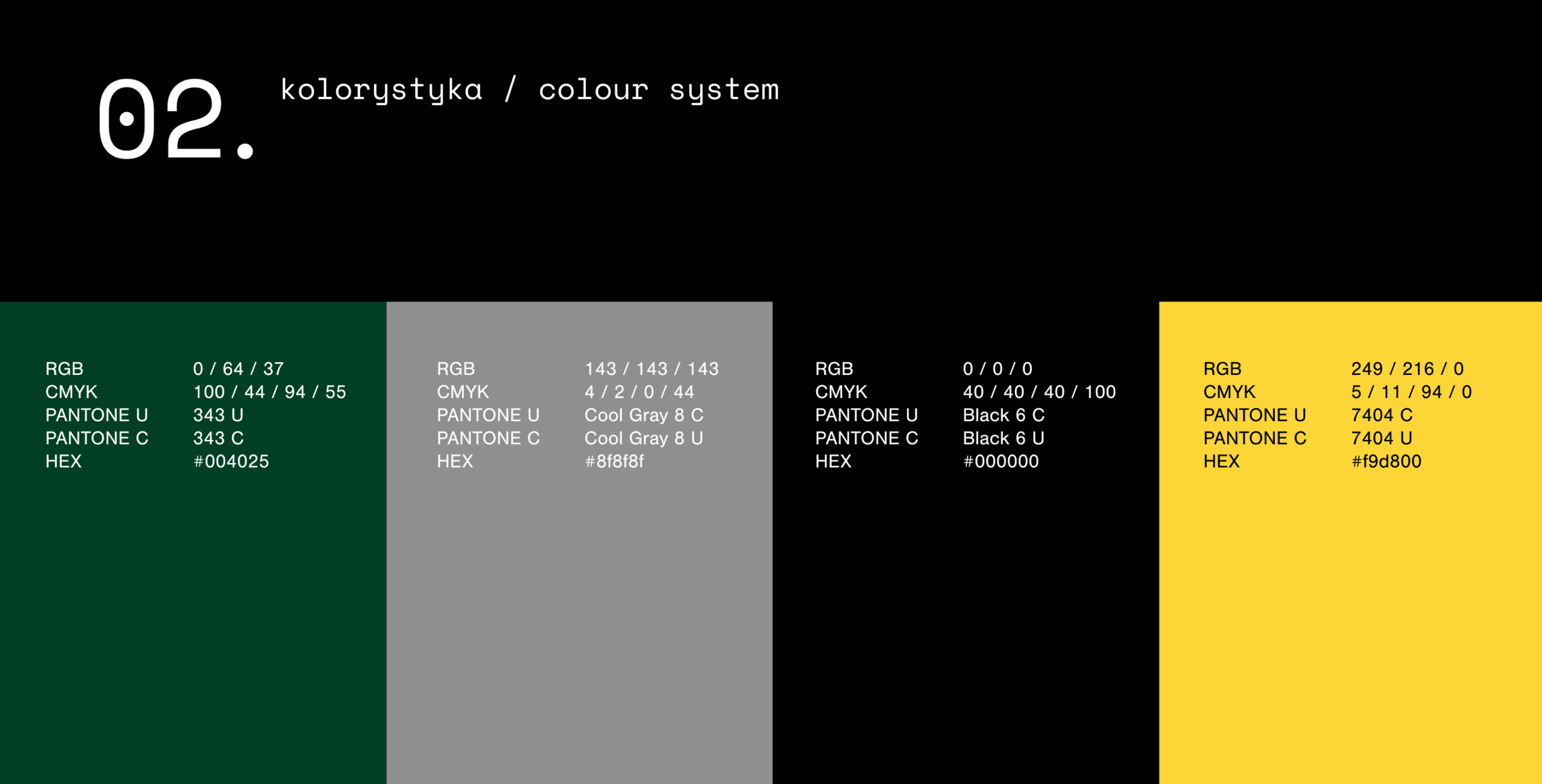Screen dimensions: 1542x784
Task: Click the 'Cool Gray 8 C' Pantone text
Action: (x=644, y=415)
